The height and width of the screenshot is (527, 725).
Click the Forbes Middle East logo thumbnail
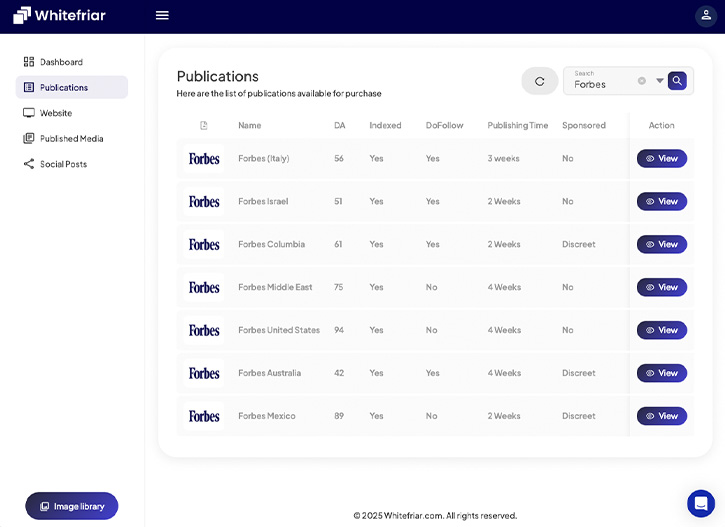click(x=204, y=287)
